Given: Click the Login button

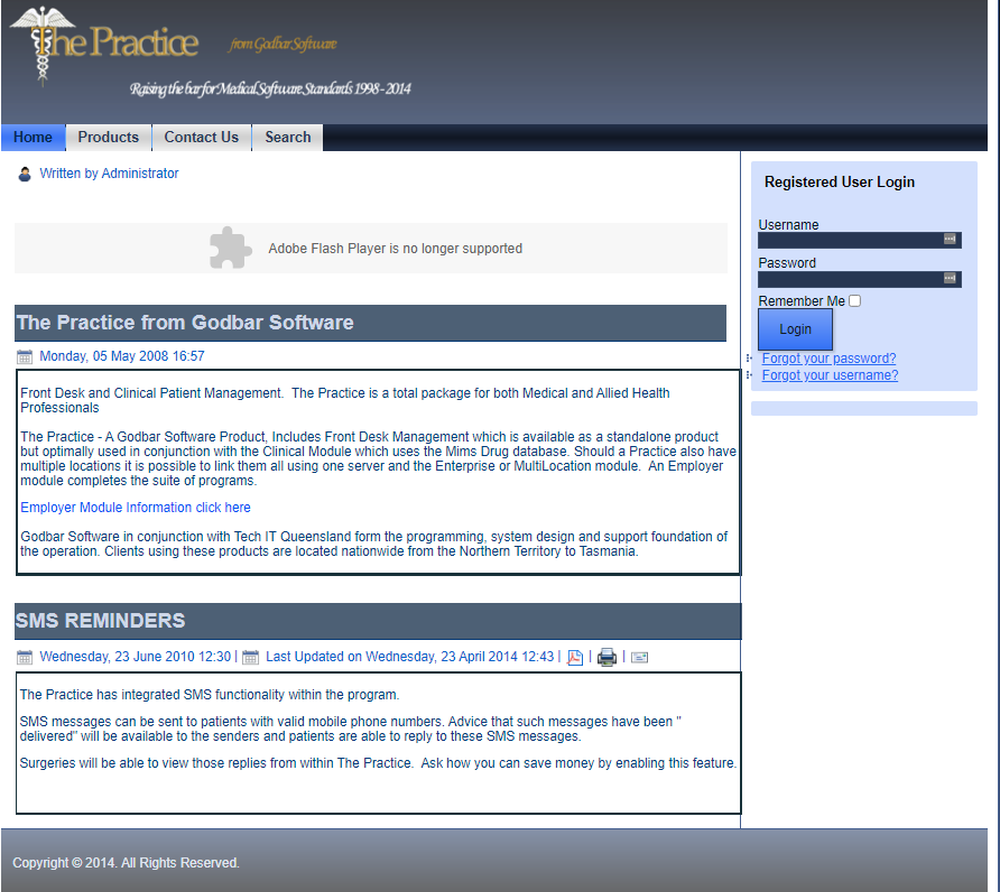Looking at the screenshot, I should click(795, 329).
